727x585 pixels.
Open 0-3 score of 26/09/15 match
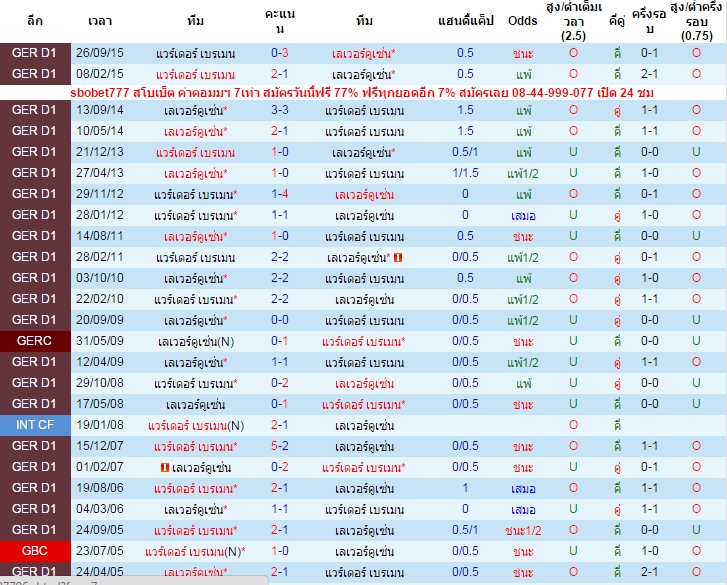tap(280, 53)
